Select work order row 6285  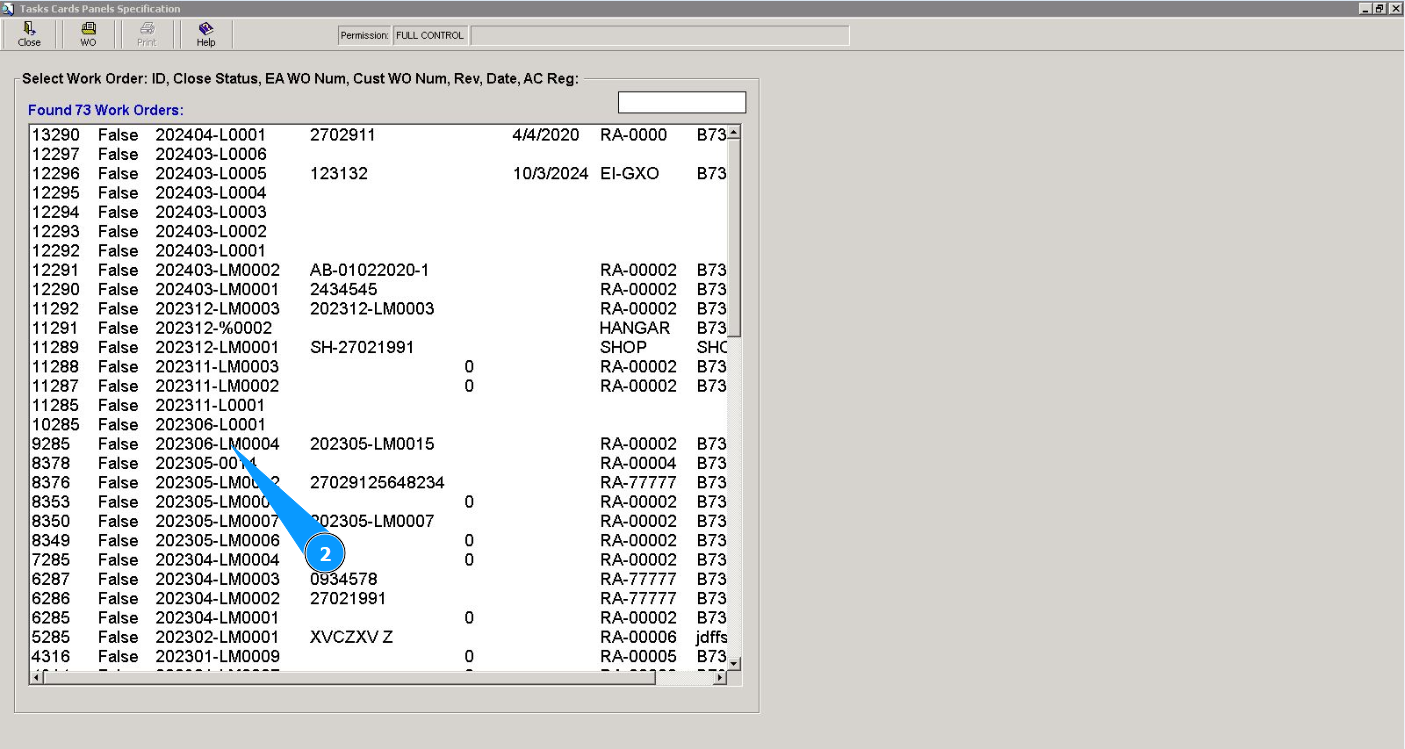coord(379,618)
